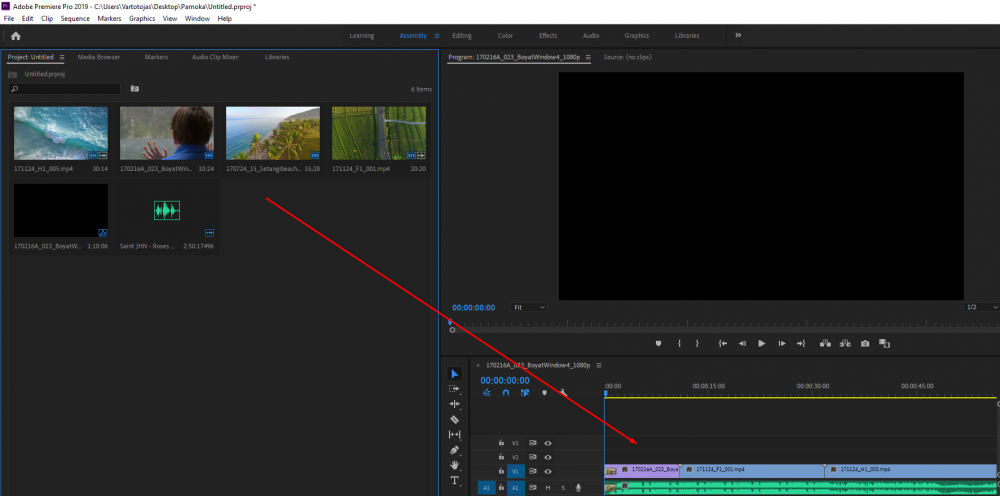Click the Lift button
The image size is (1000, 496).
(x=825, y=343)
